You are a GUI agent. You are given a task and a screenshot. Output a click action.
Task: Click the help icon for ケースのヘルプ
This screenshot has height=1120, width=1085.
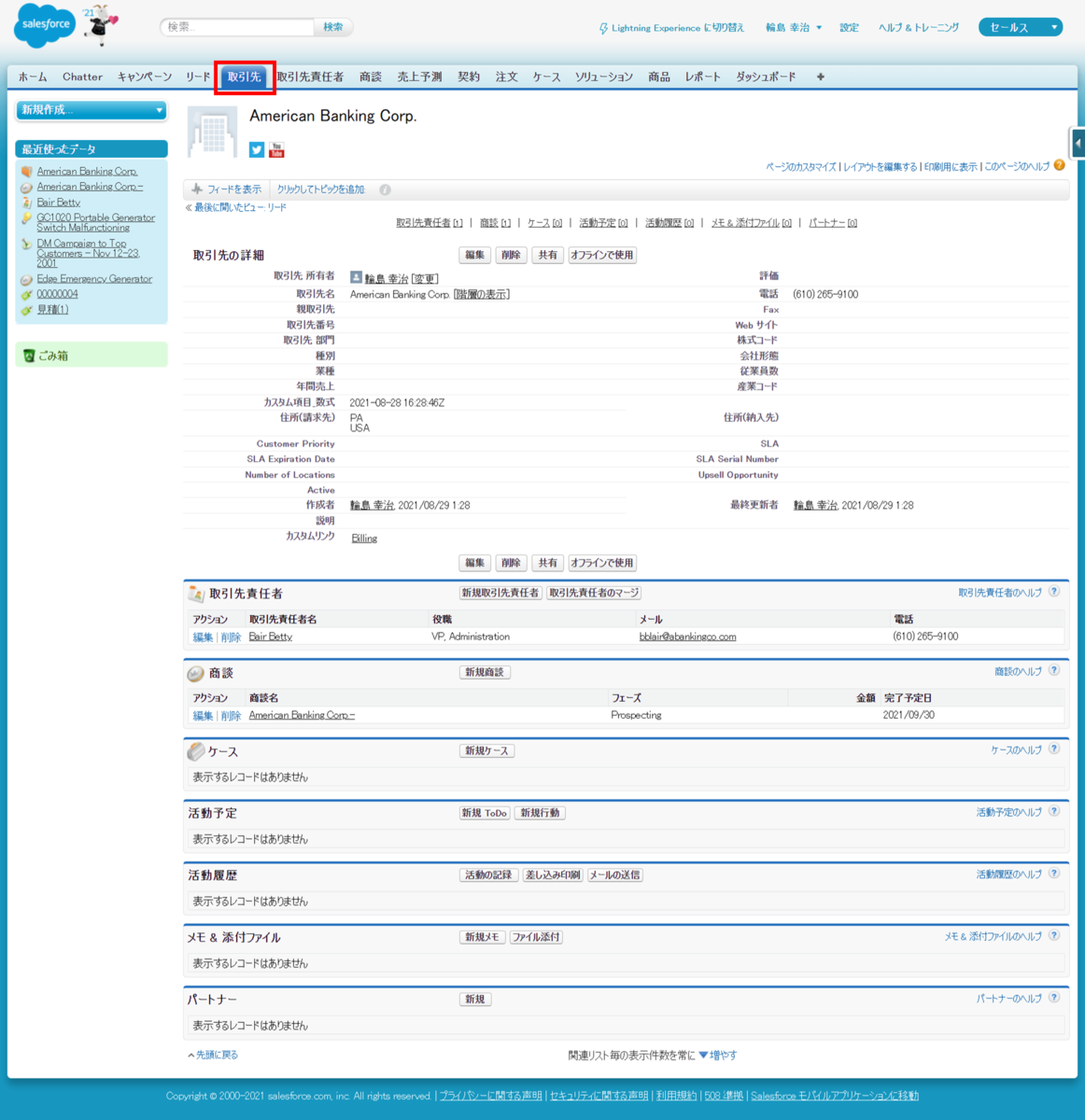click(x=1054, y=749)
